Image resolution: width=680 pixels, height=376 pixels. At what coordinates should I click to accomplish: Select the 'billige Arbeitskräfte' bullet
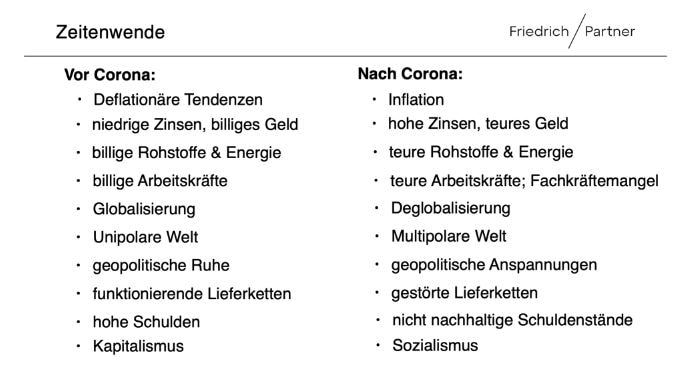(x=160, y=181)
